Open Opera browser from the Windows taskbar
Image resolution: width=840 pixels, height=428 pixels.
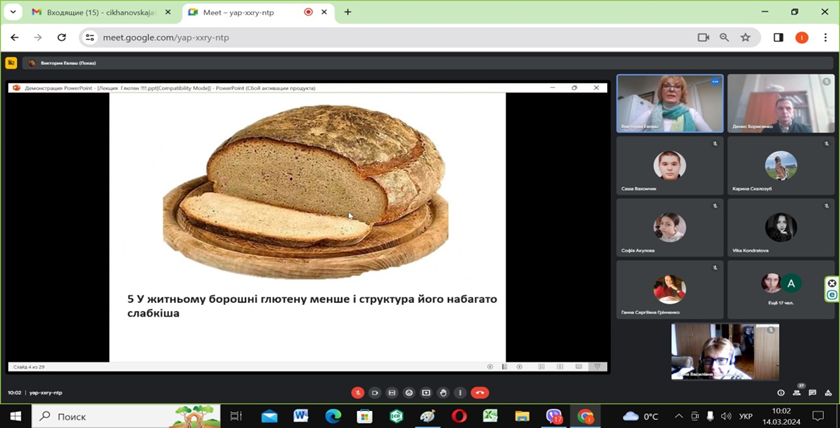point(459,416)
